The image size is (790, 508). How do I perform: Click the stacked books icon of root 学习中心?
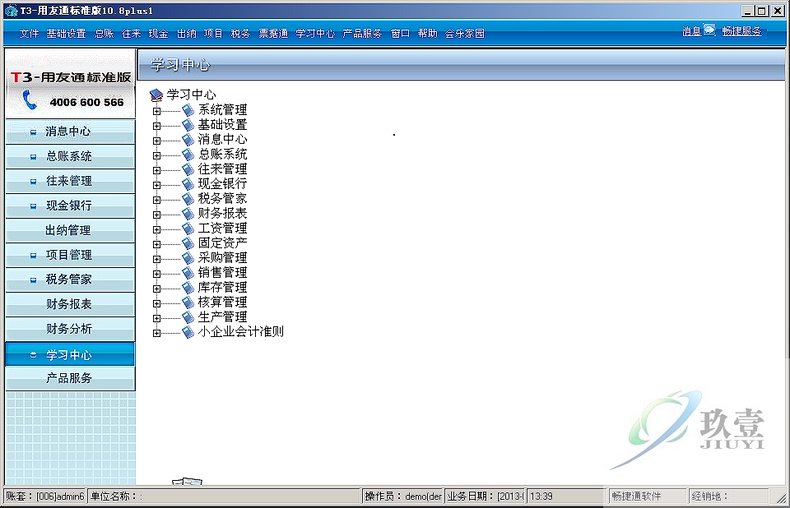pos(156,95)
